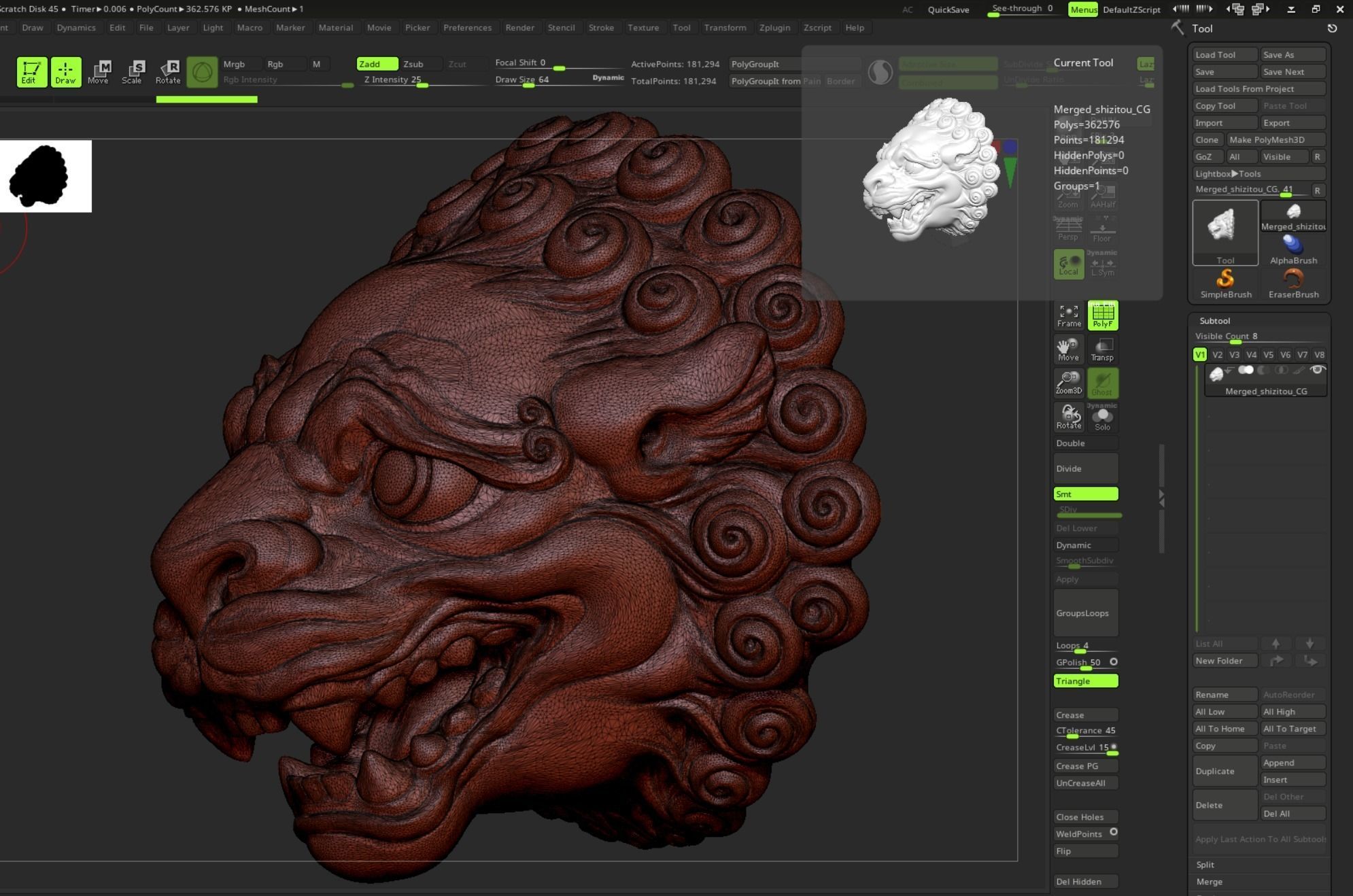Select the small Merged_shizitou tool thumbnail
The image size is (1353, 896).
[x=1293, y=217]
